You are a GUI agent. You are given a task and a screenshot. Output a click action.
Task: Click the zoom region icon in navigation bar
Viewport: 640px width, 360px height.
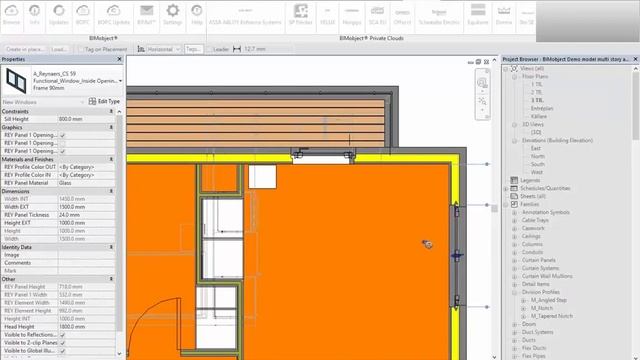[x=482, y=101]
